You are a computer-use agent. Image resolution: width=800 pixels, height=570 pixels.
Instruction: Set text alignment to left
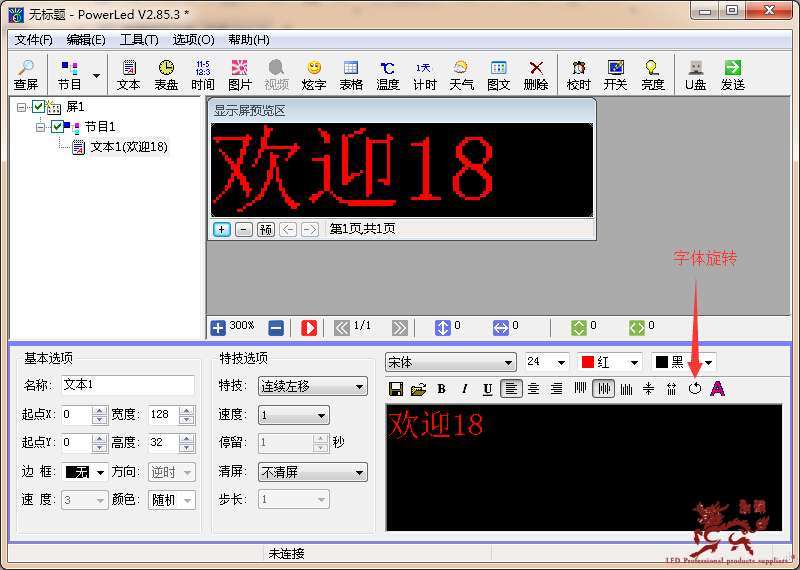[x=511, y=389]
